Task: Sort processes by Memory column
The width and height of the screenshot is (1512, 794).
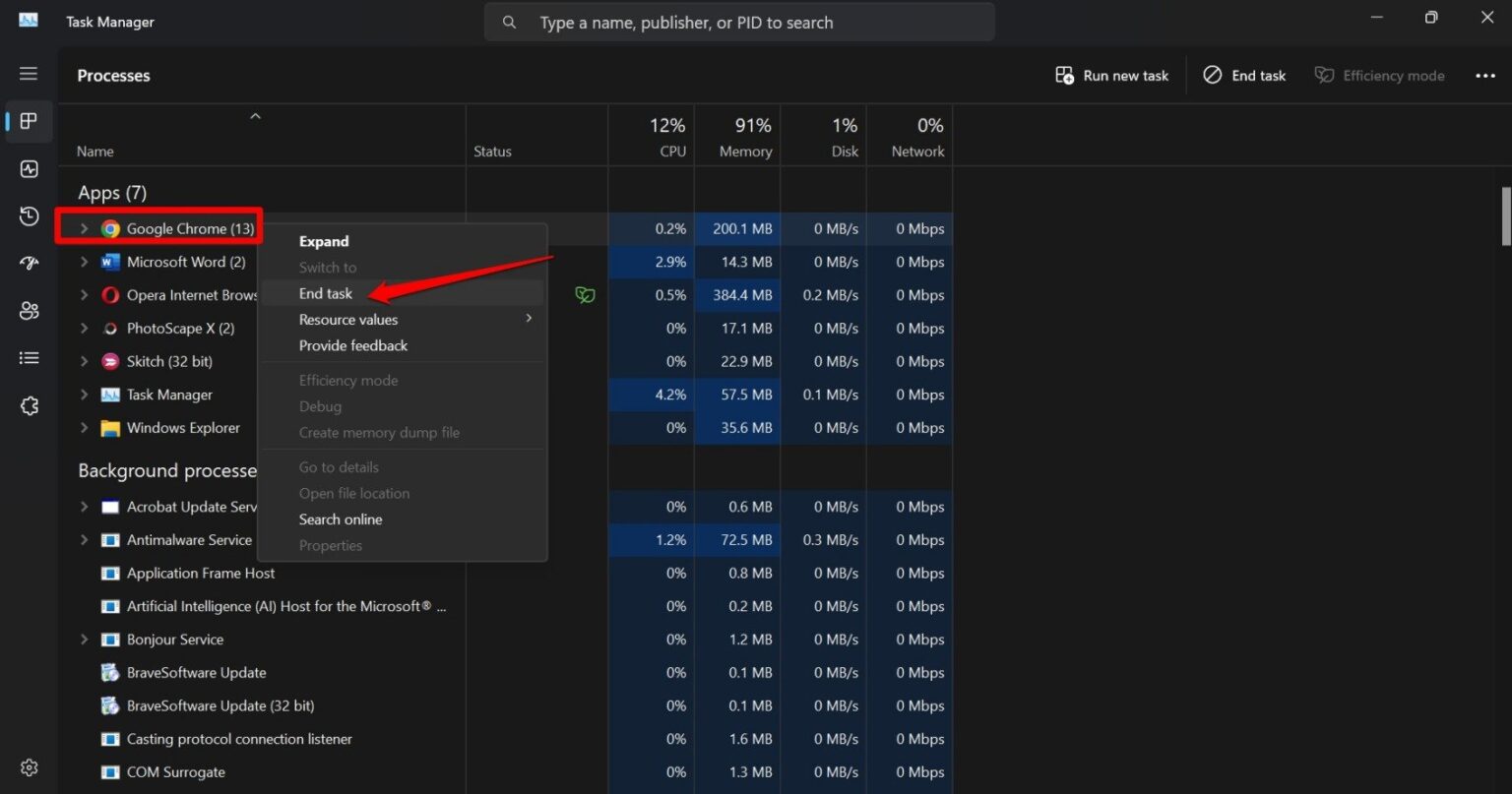Action: point(744,138)
